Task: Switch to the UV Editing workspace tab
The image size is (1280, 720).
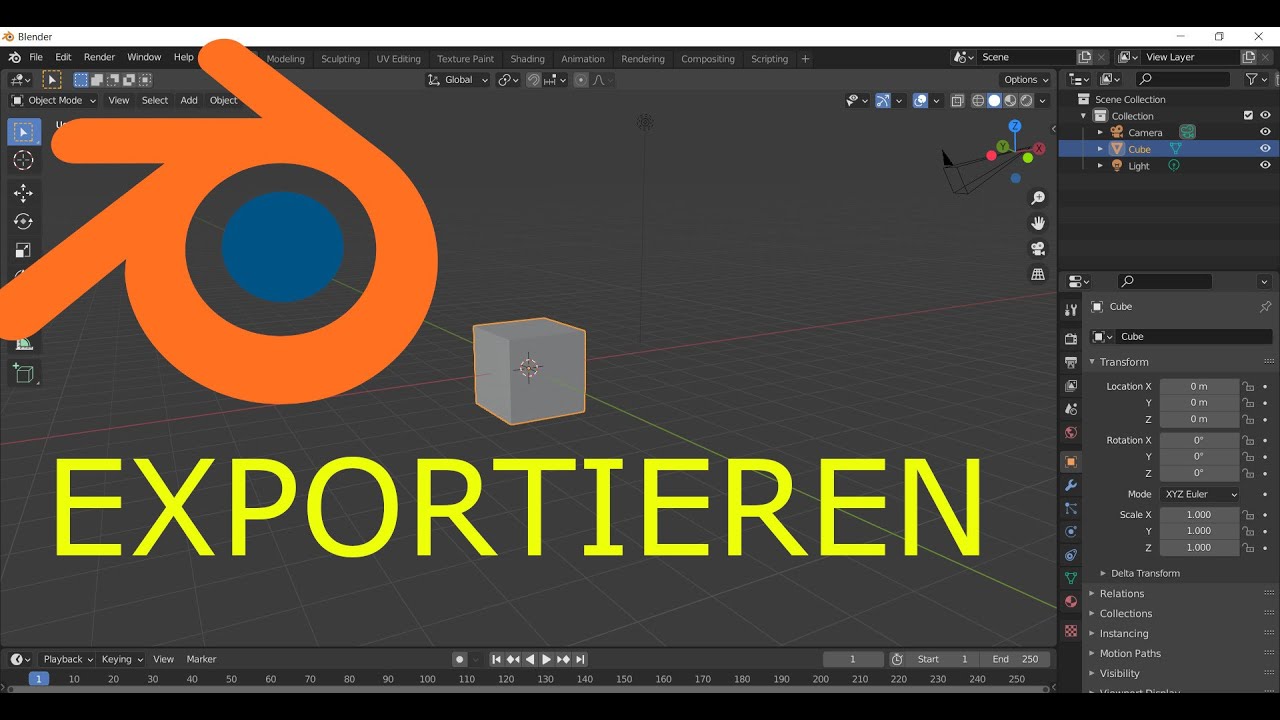Action: point(398,59)
